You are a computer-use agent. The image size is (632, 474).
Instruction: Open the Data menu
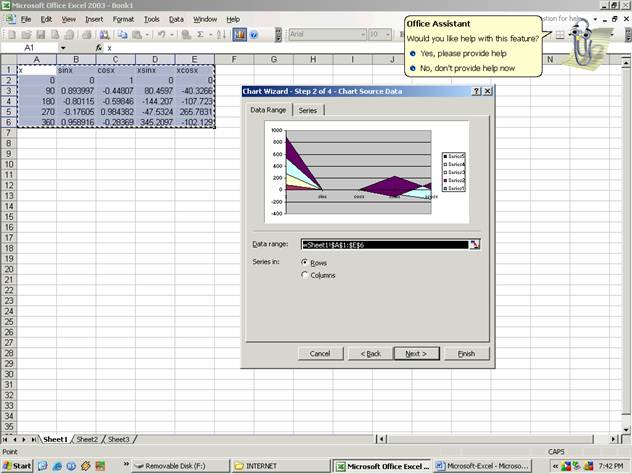[176, 19]
